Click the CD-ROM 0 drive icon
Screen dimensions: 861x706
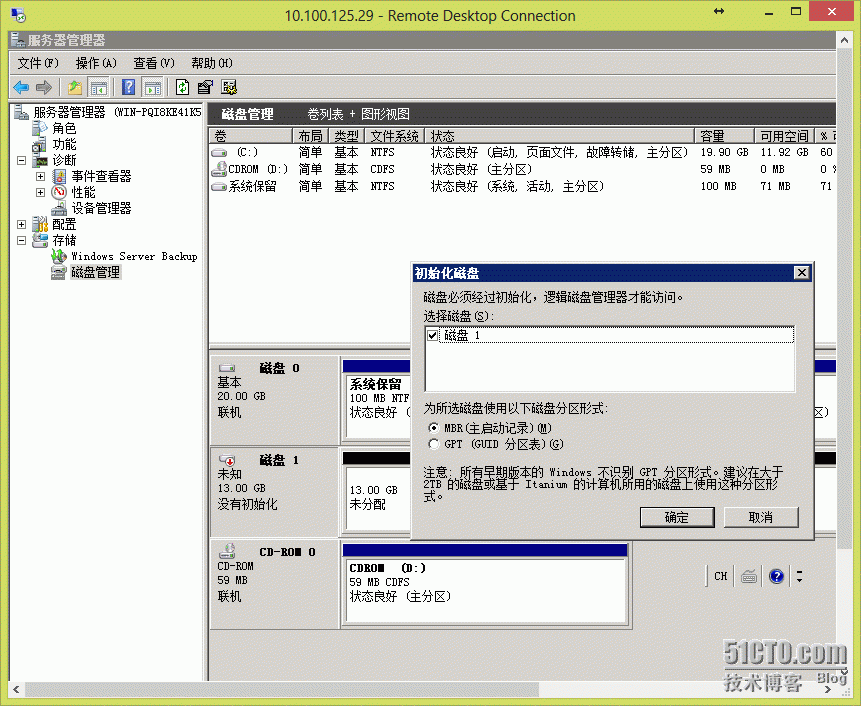pos(227,551)
